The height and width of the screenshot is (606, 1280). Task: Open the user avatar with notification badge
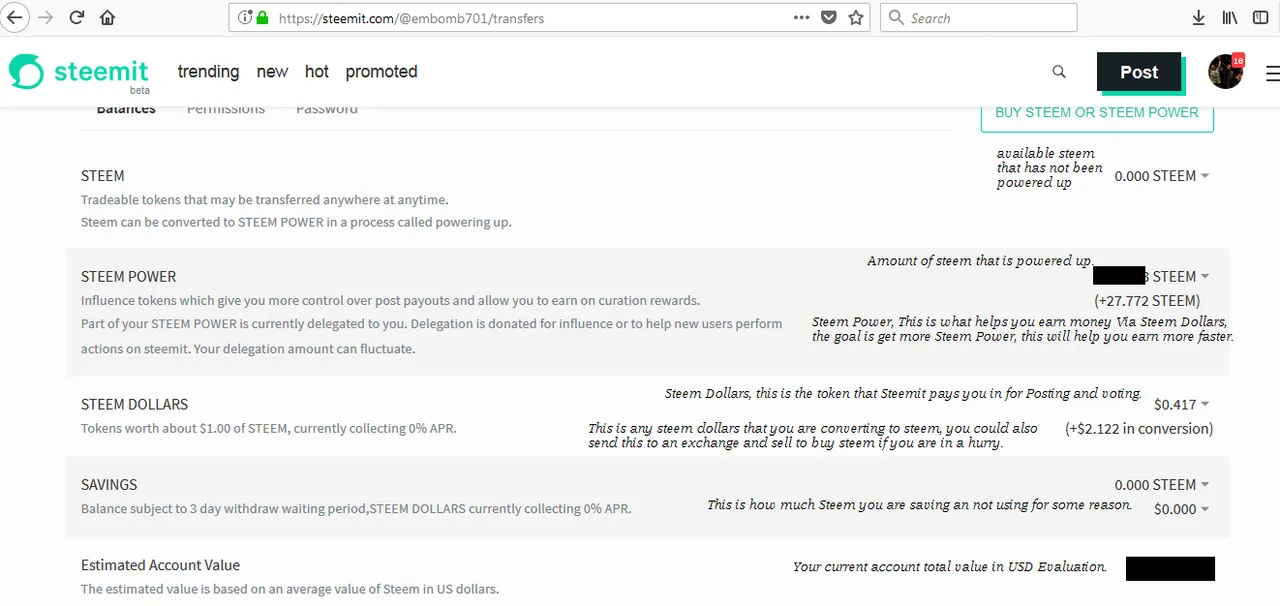tap(1226, 71)
